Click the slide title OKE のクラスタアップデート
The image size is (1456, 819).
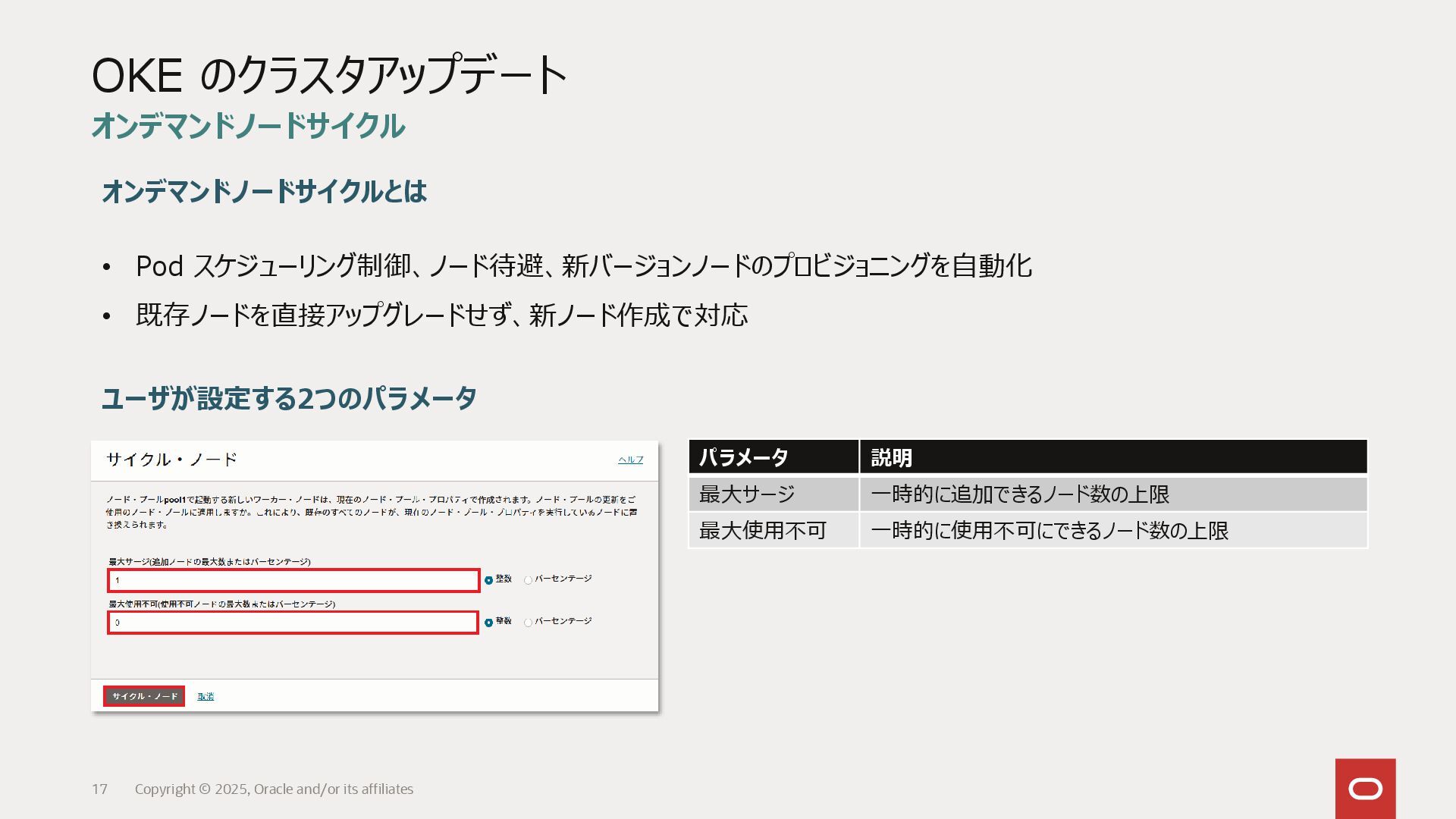pyautogui.click(x=328, y=75)
